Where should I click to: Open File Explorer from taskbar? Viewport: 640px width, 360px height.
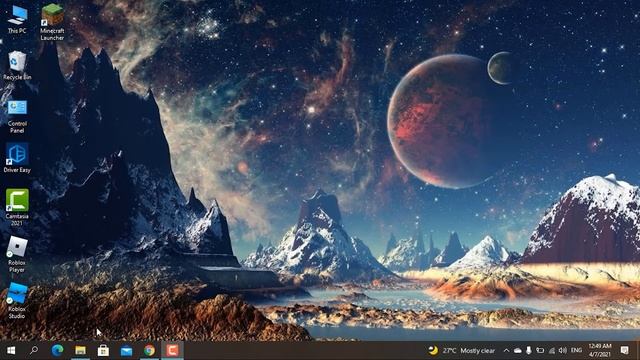coord(80,351)
